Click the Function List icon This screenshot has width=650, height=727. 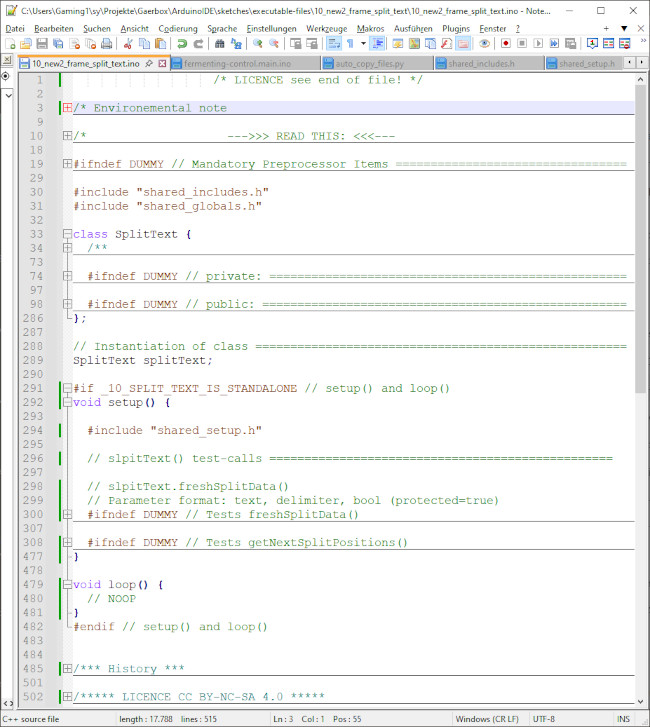click(x=446, y=44)
